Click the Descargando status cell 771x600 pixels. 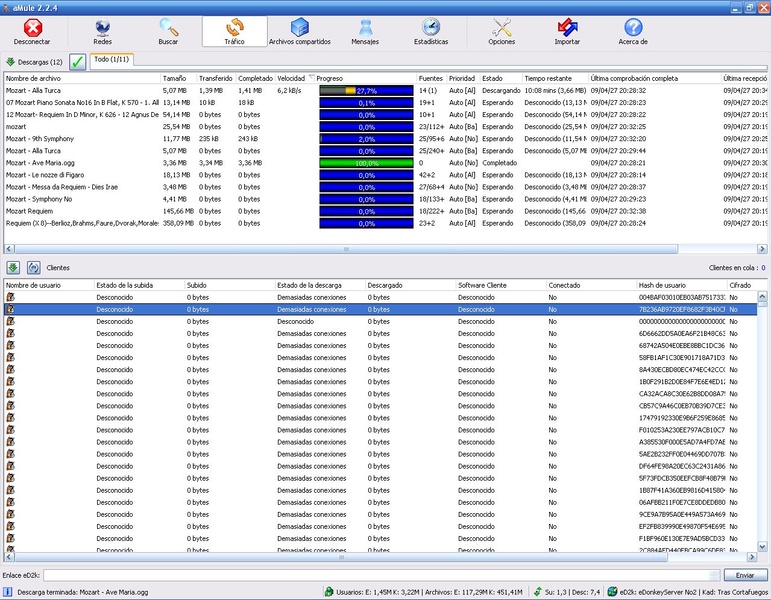pyautogui.click(x=501, y=90)
